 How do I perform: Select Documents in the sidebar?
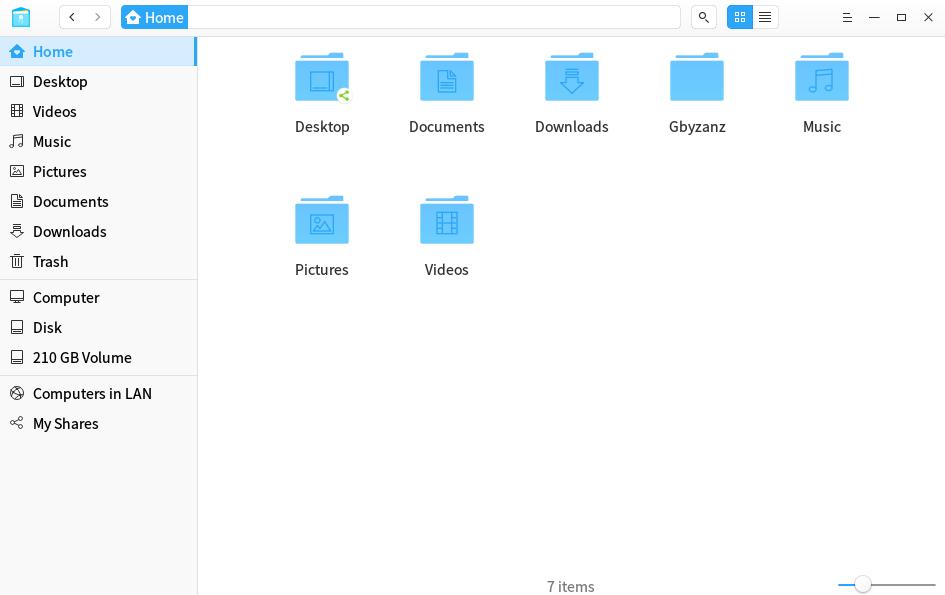(98, 201)
